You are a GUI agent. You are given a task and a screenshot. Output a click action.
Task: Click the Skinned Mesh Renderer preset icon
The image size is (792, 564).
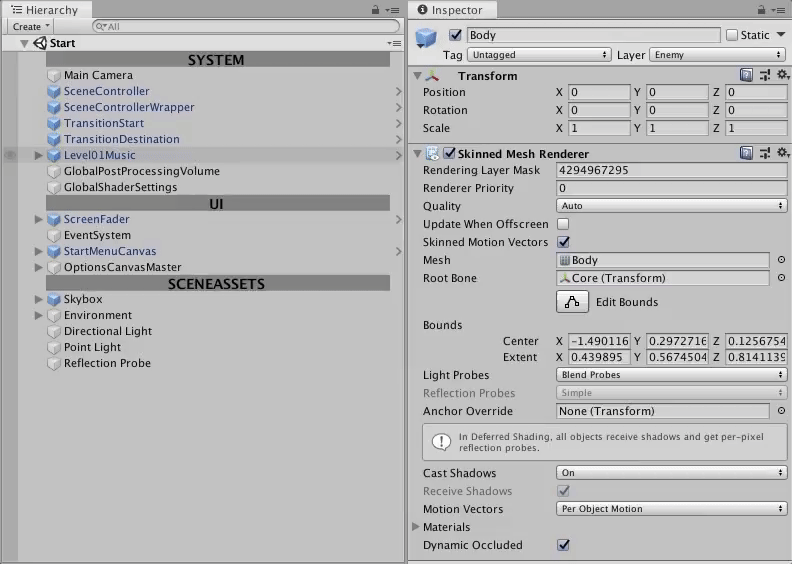point(765,153)
